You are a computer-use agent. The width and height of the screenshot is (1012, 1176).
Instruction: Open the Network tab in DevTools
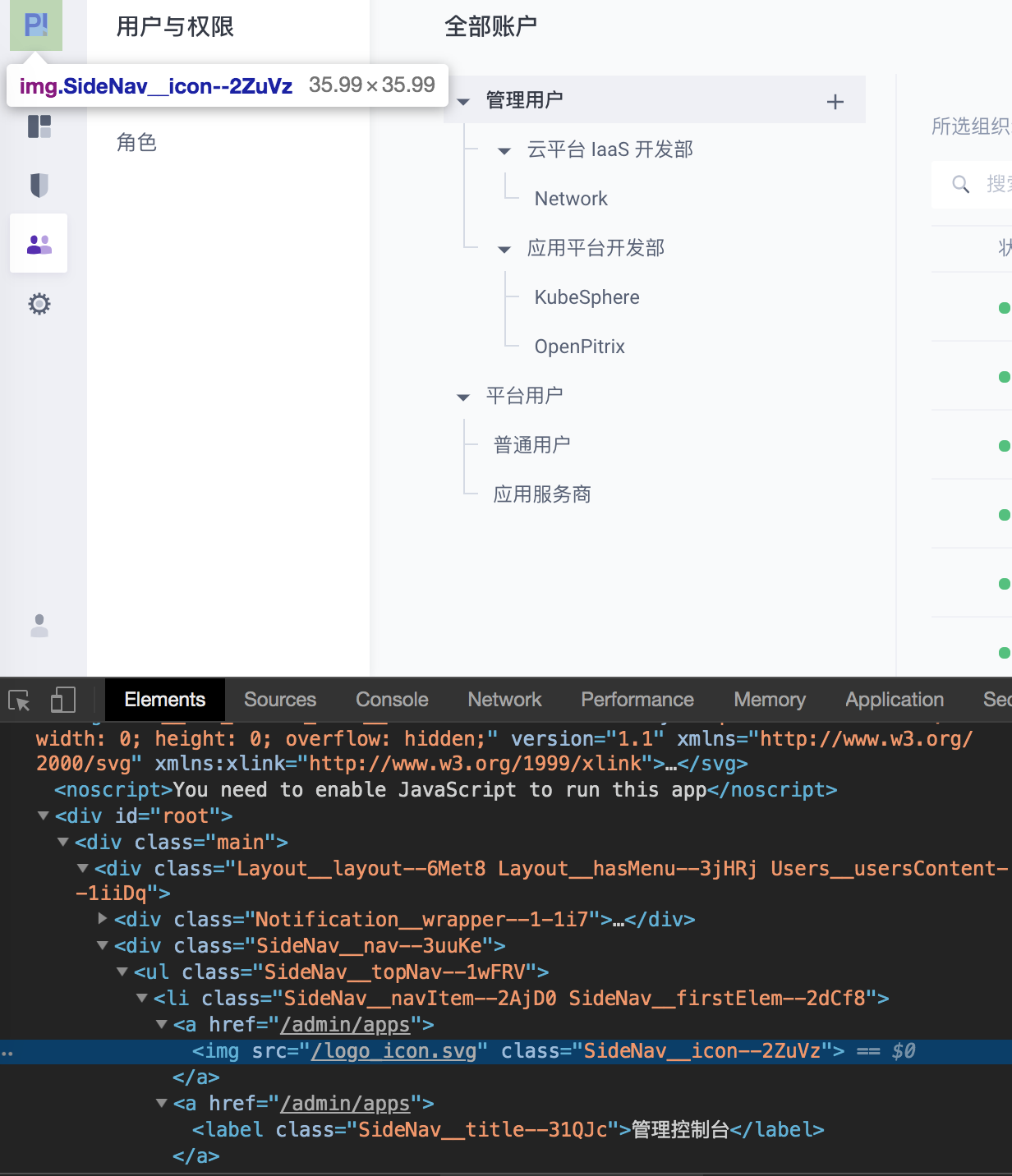pyautogui.click(x=504, y=699)
